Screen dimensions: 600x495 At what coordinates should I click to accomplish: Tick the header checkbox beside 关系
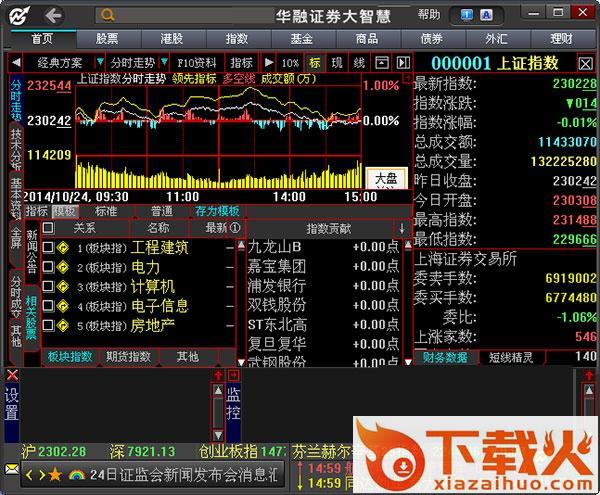pos(48,228)
